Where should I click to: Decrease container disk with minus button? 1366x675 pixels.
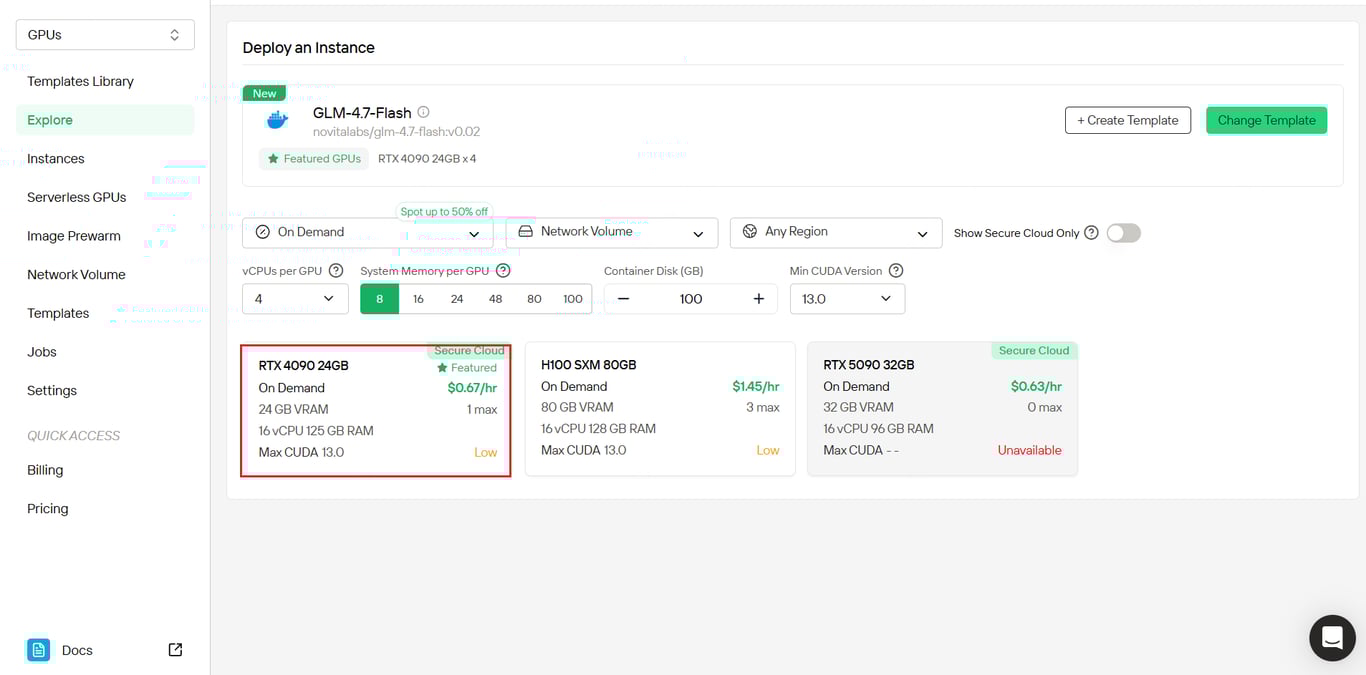click(623, 299)
